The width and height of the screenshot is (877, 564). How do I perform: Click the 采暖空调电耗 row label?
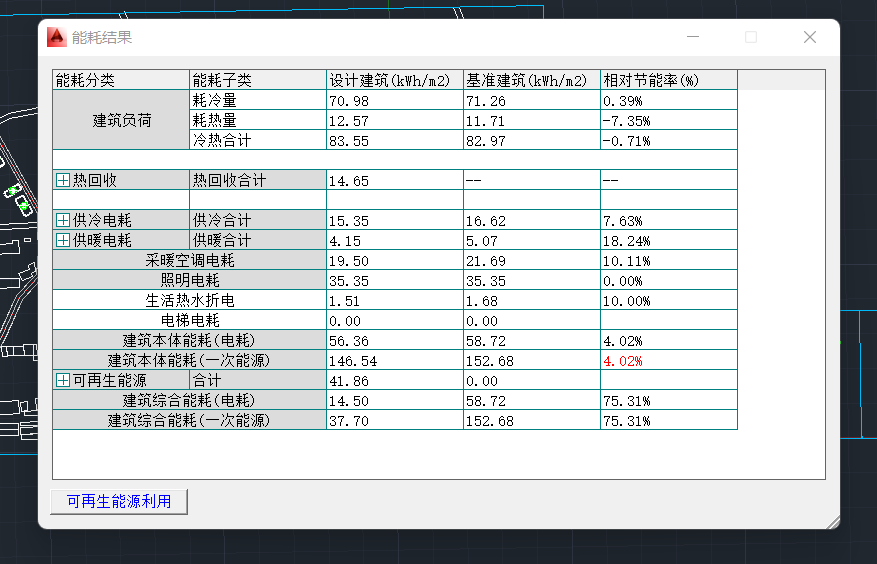tap(189, 260)
